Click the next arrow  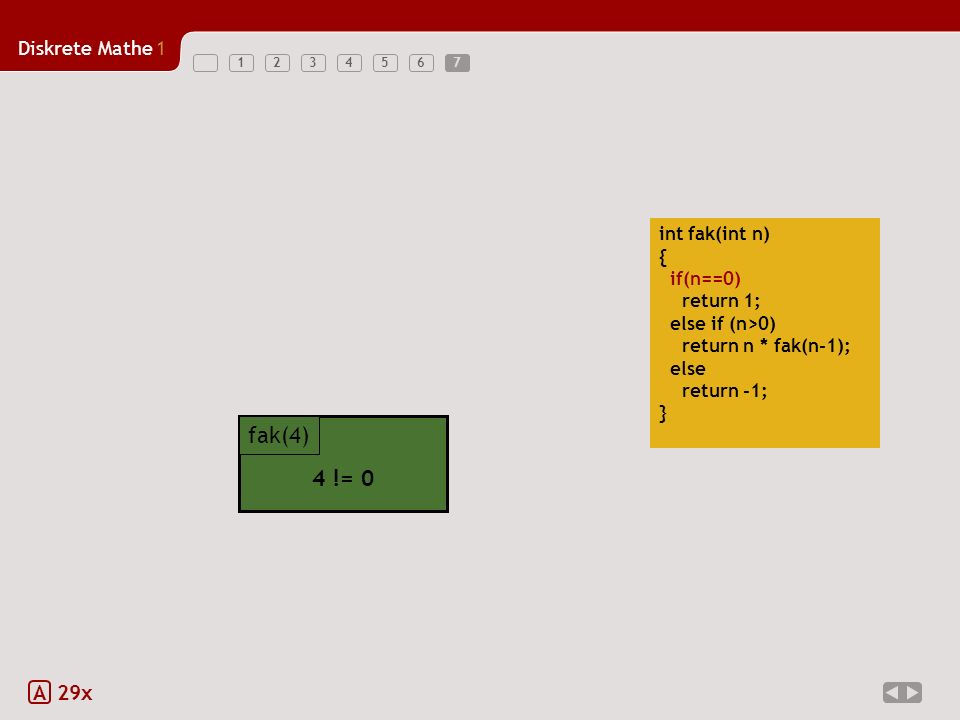[x=912, y=692]
